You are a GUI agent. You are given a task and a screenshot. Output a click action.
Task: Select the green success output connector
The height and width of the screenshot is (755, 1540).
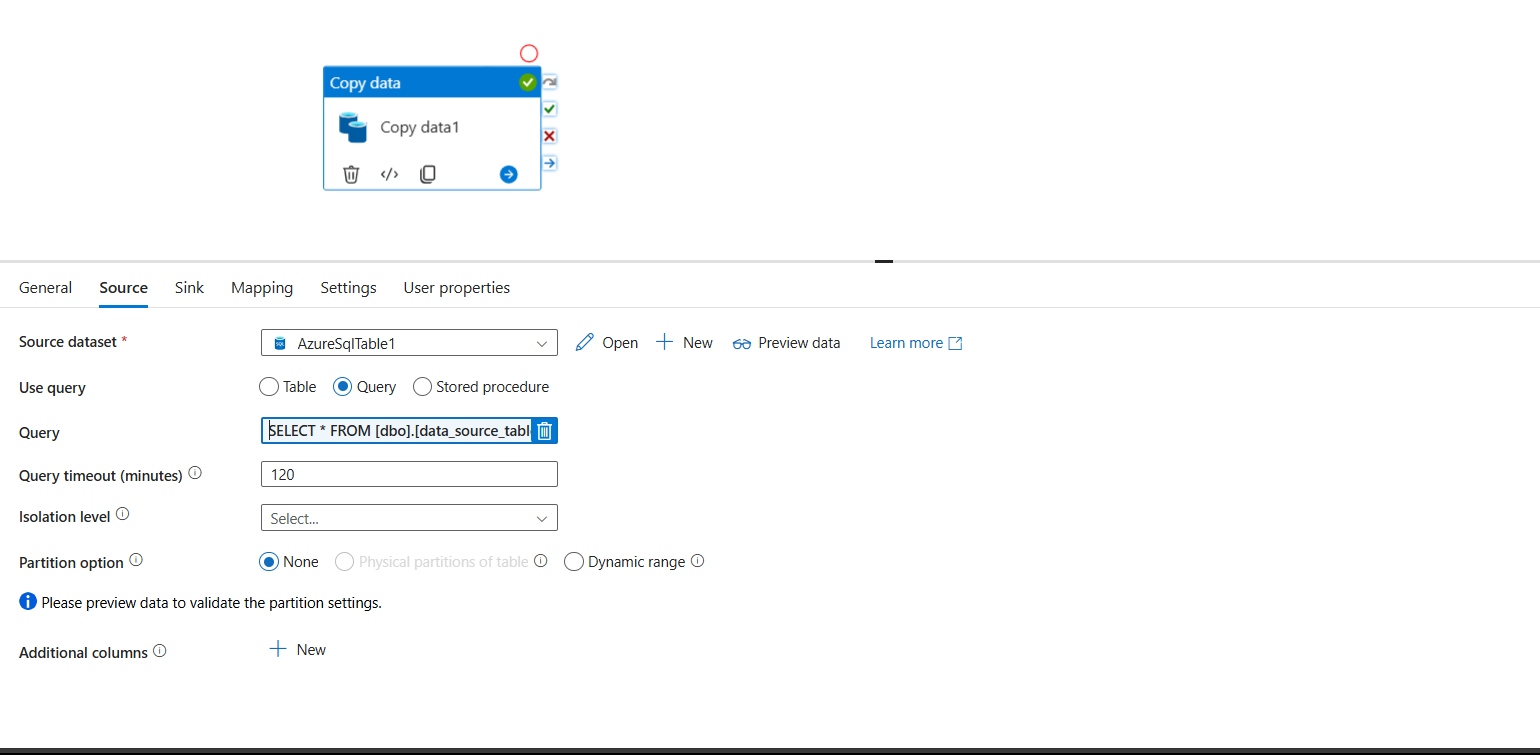click(548, 108)
